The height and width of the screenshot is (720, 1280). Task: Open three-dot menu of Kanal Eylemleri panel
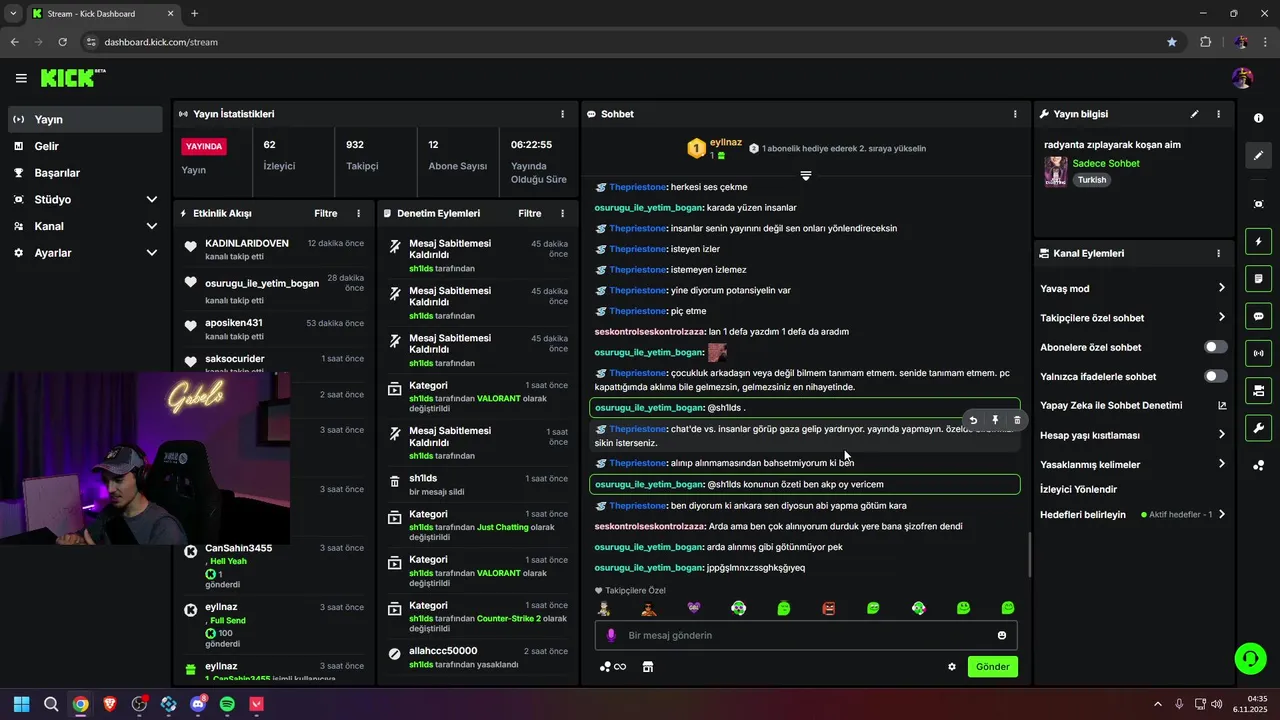coord(1218,254)
